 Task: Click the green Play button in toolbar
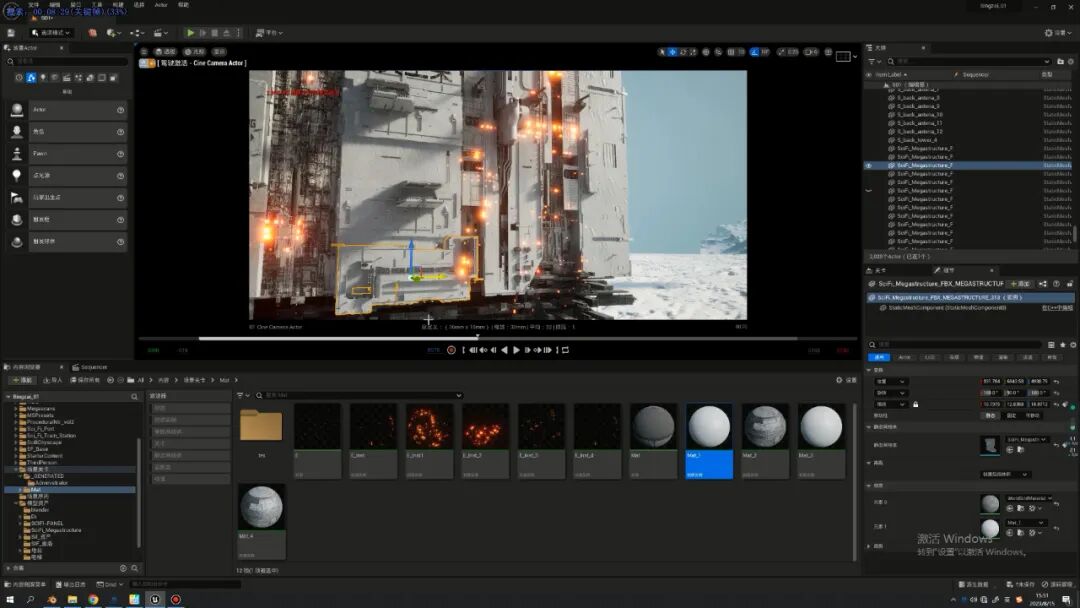pyautogui.click(x=190, y=32)
